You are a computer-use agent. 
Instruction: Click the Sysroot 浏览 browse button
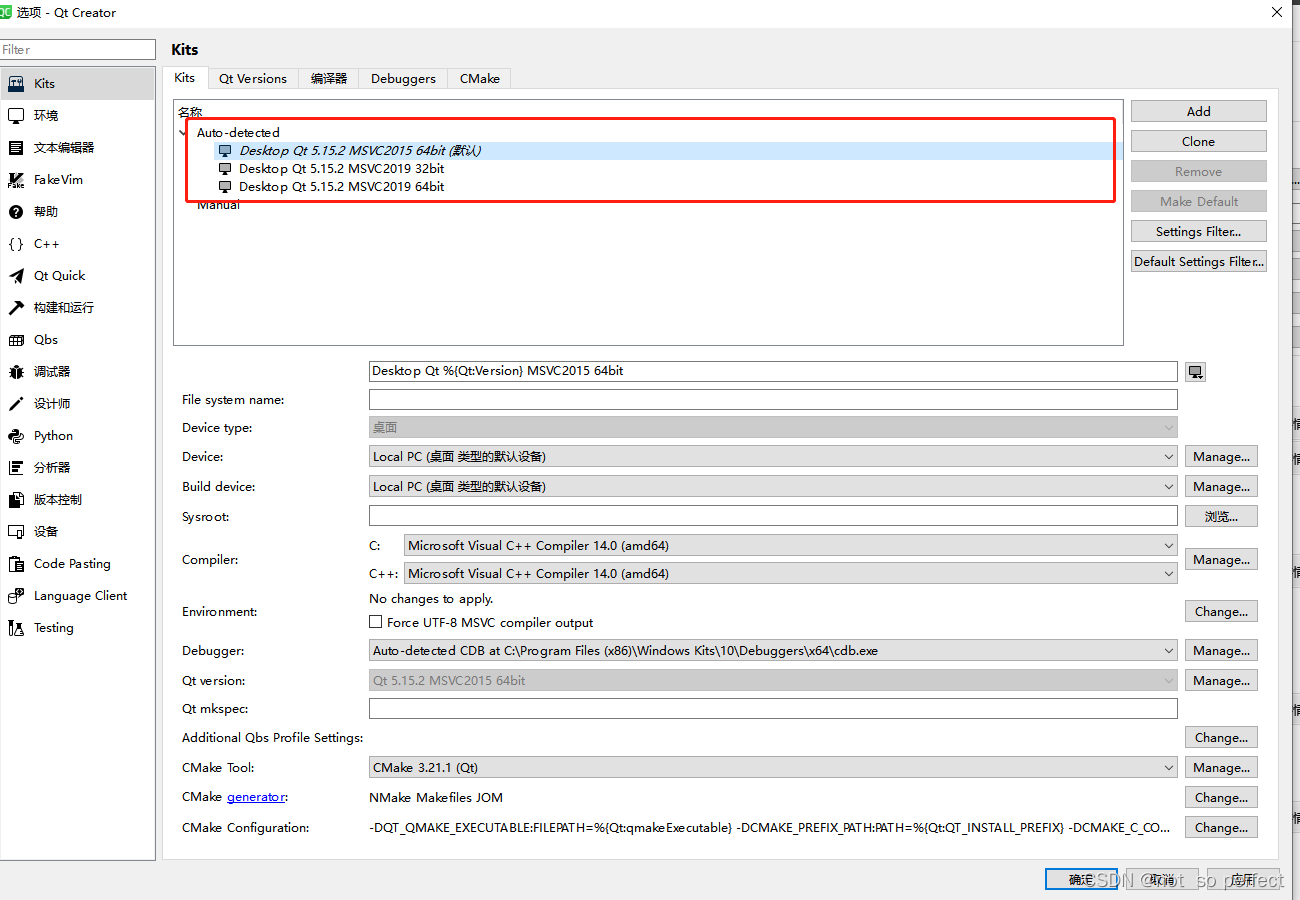point(1221,516)
